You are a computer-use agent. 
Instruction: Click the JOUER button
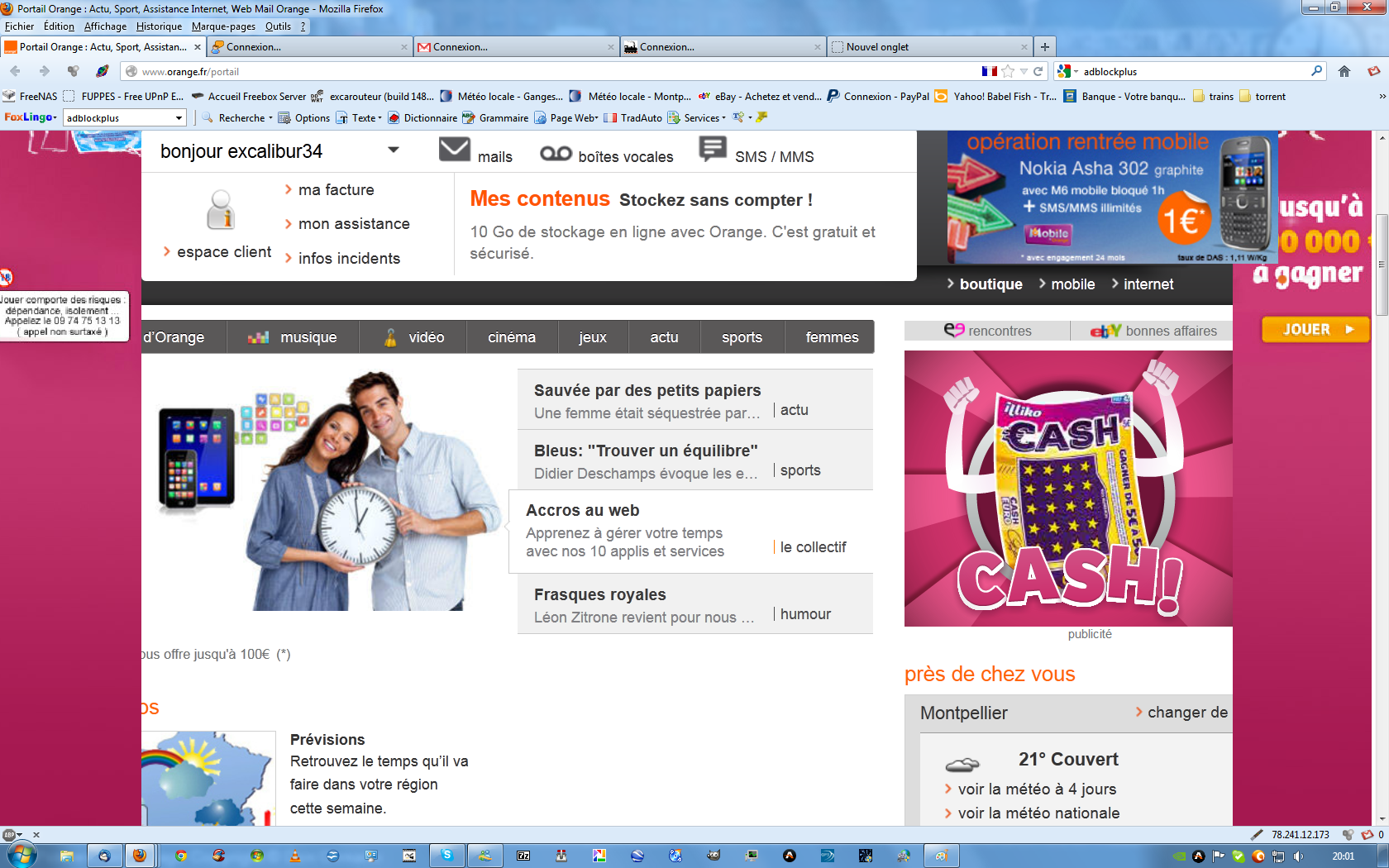pos(1315,329)
